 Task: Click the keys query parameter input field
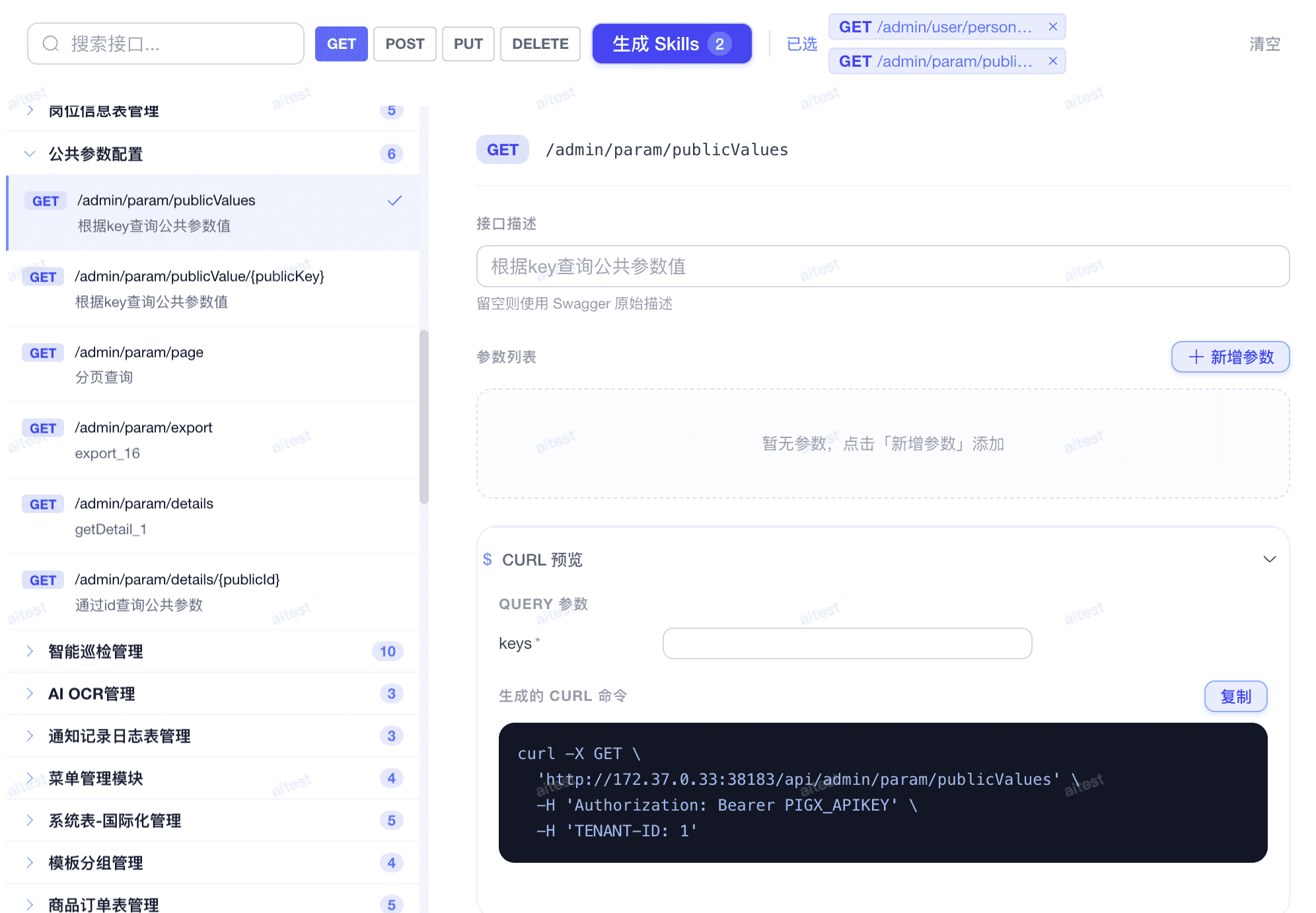847,643
